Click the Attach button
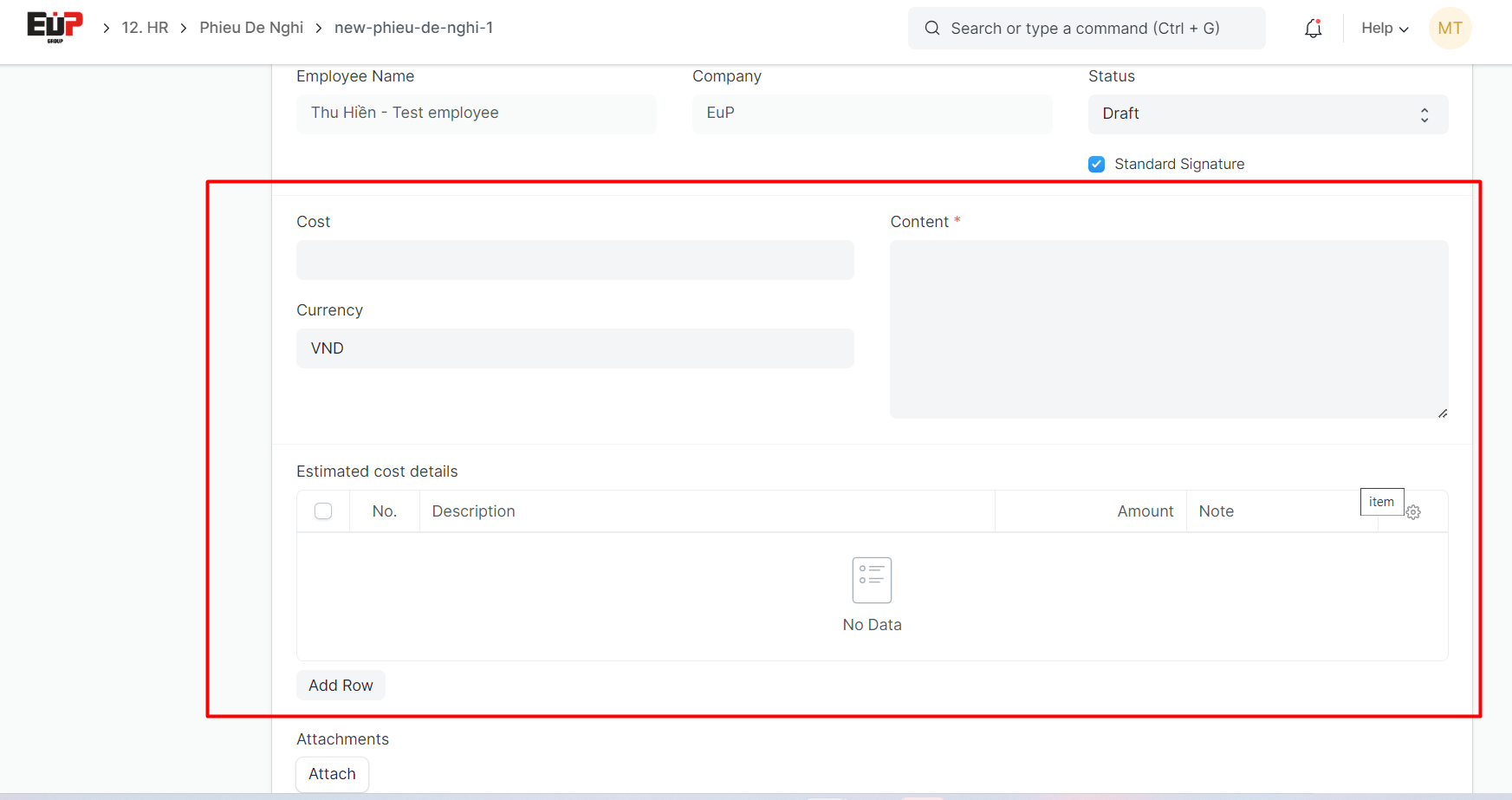Screen dimensions: 1512x800 (x=332, y=774)
